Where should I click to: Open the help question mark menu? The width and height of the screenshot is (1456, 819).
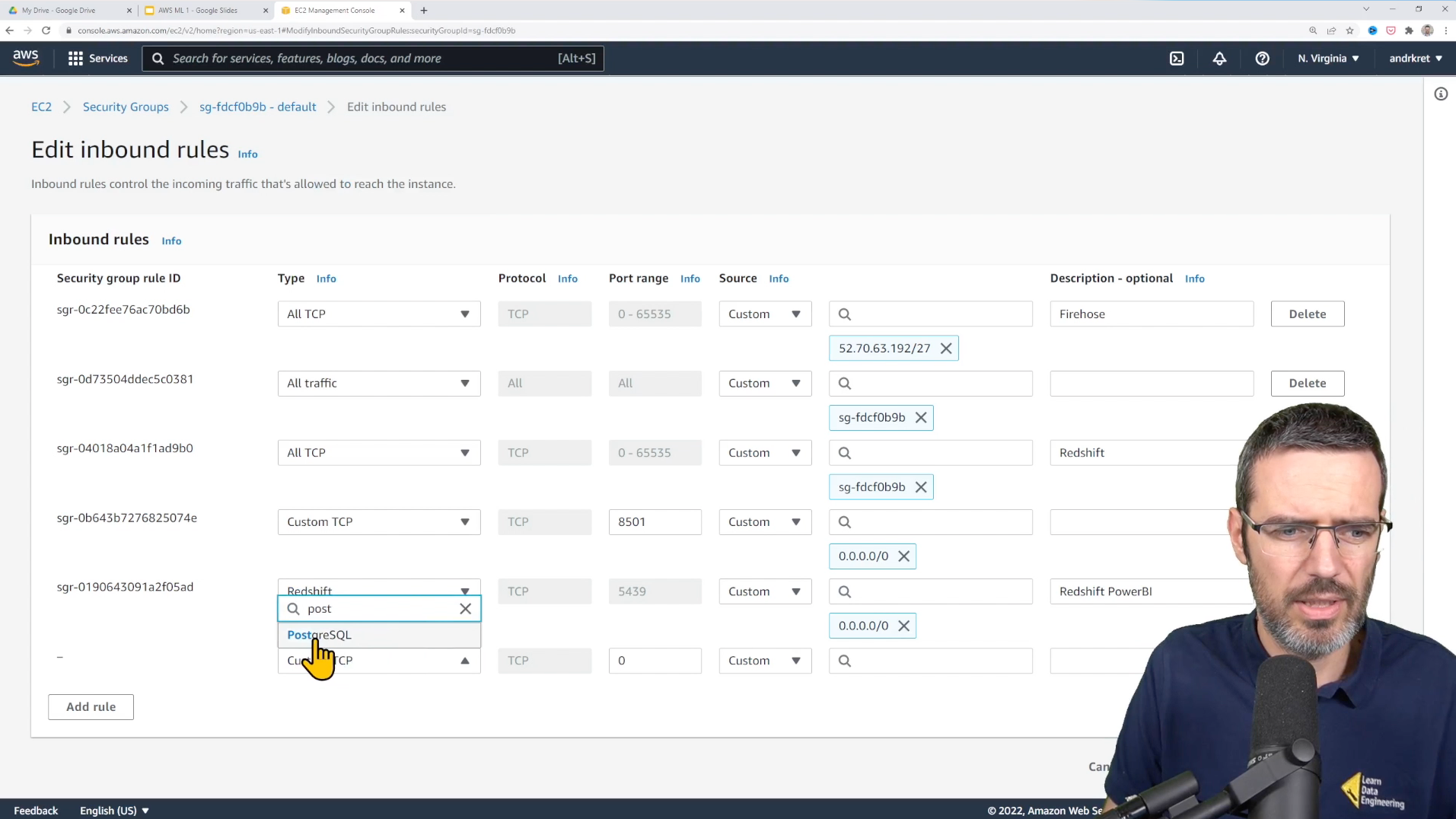[1262, 59]
